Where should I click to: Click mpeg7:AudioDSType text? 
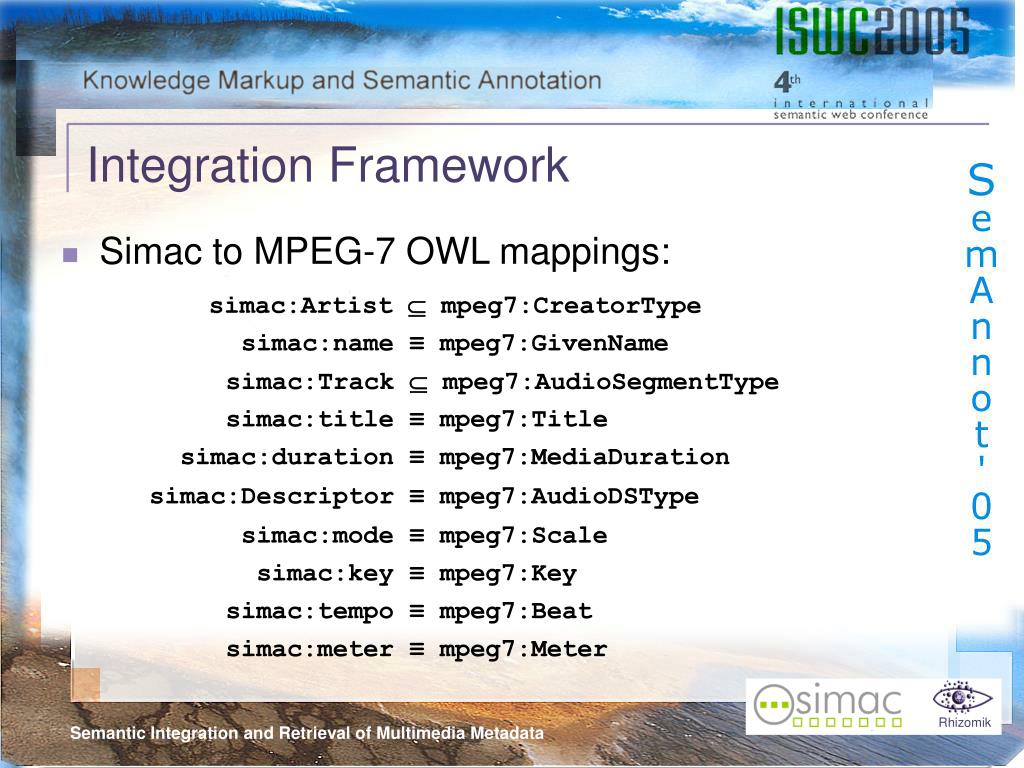coord(569,497)
